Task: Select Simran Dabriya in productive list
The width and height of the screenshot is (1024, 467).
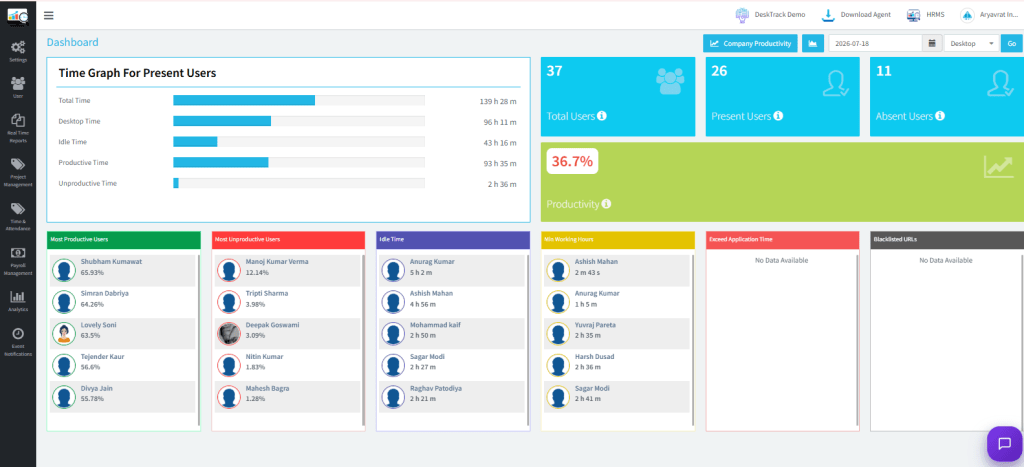Action: coord(122,302)
